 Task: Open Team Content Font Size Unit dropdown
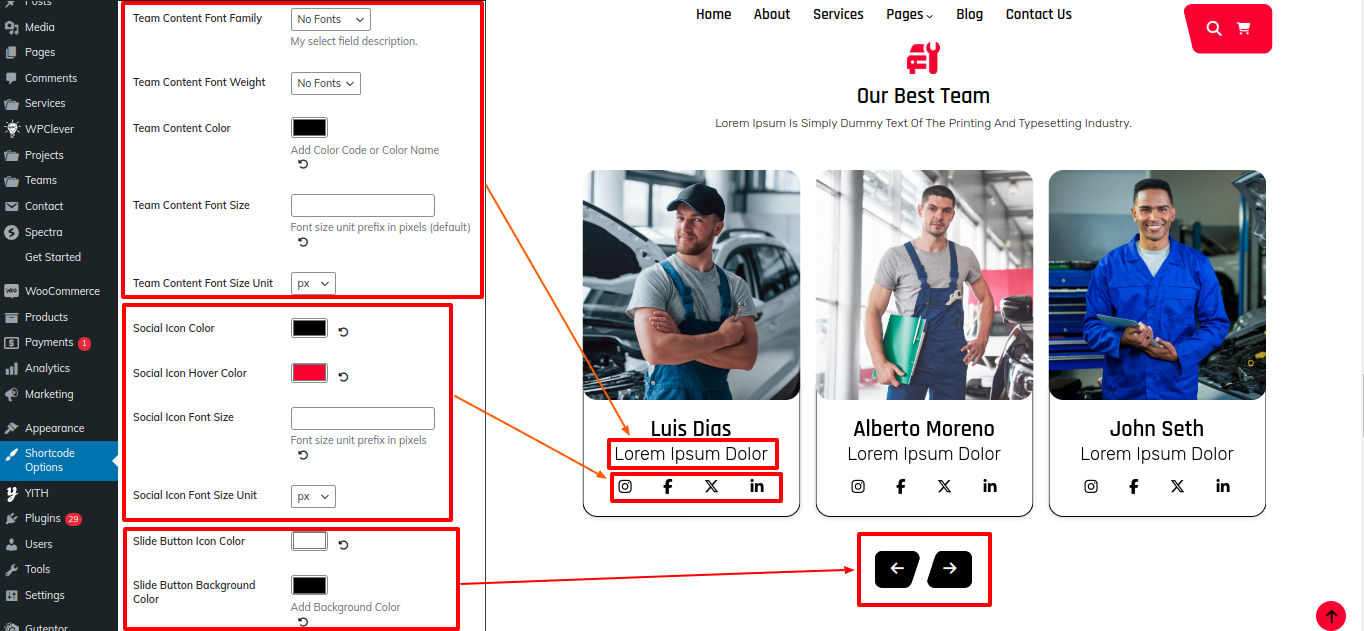313,283
